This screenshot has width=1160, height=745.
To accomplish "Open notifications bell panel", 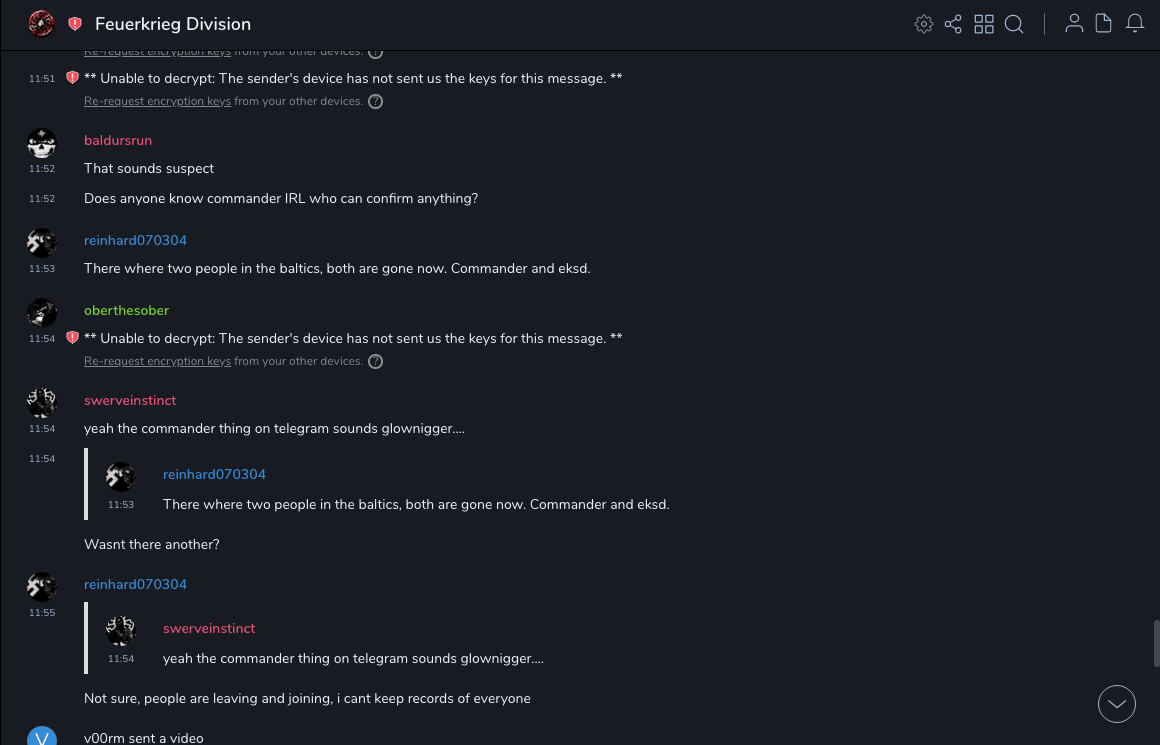I will pos(1135,24).
